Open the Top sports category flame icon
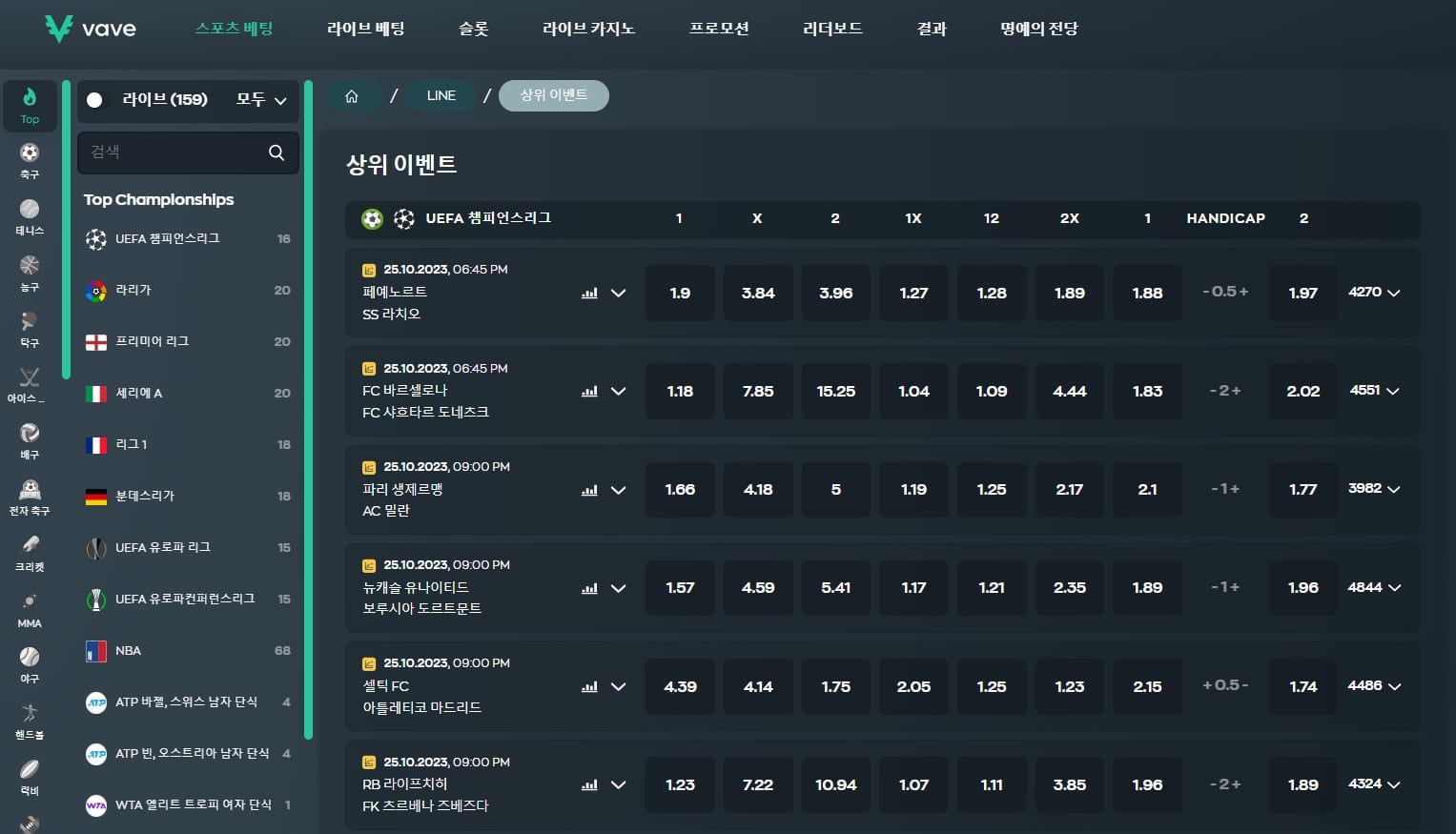 30,97
